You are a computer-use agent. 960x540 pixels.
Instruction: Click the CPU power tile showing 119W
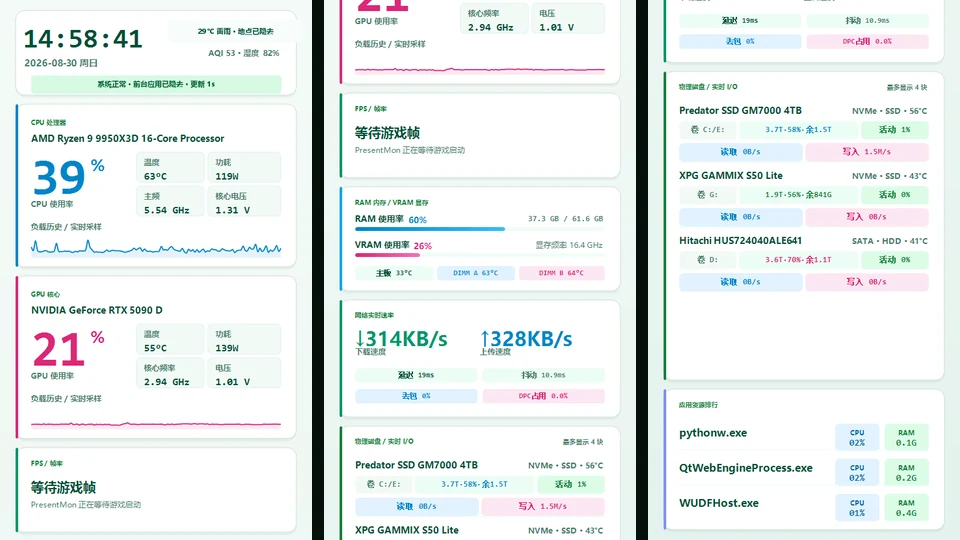[244, 168]
